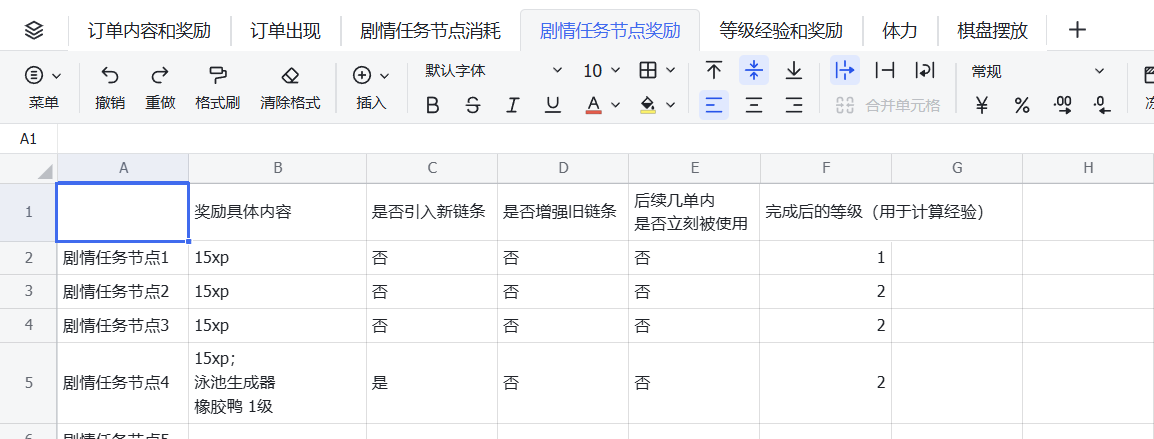Open the font color dropdown arrow
The width and height of the screenshot is (1154, 439).
tap(615, 105)
